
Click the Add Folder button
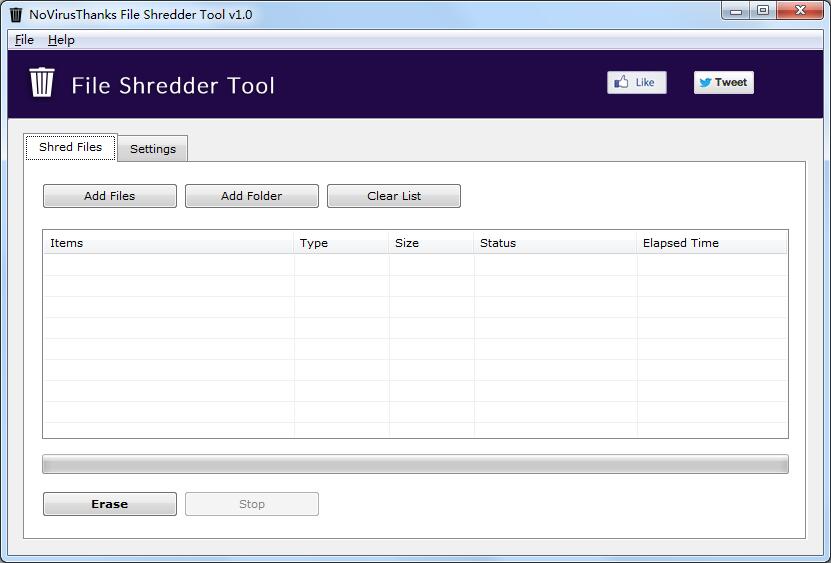click(x=251, y=196)
